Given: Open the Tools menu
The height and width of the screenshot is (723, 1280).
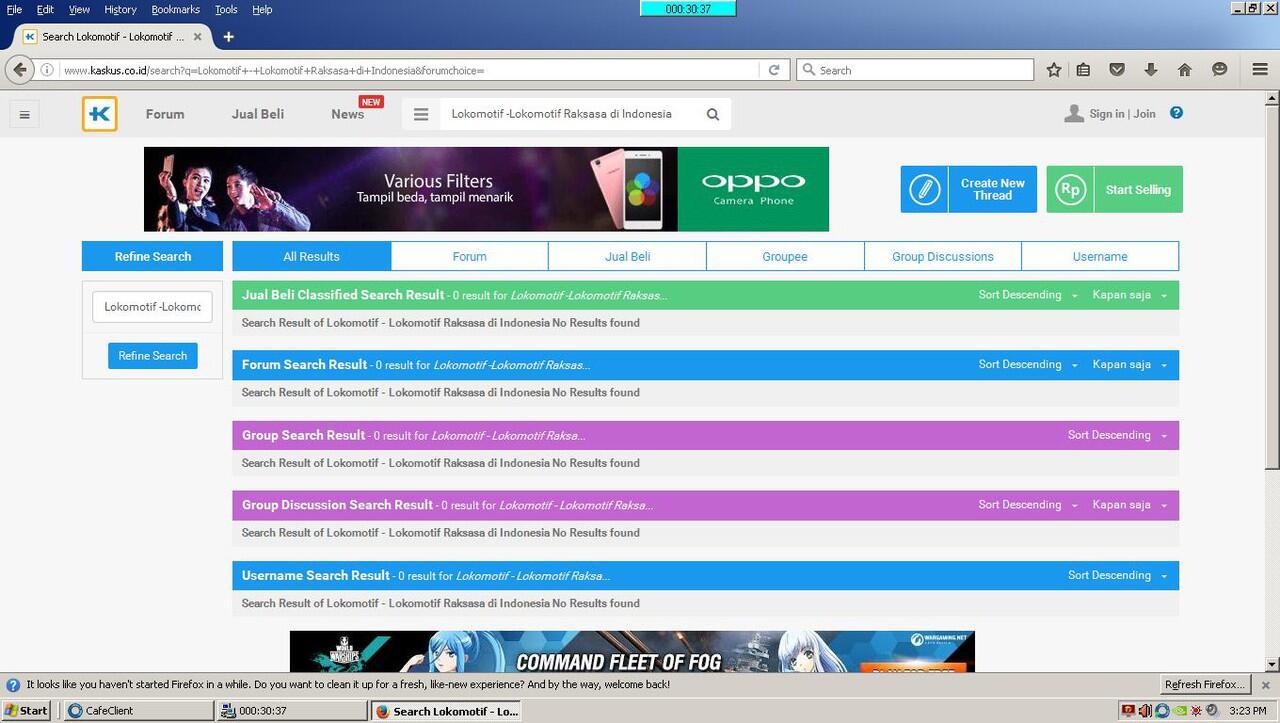Looking at the screenshot, I should pos(226,9).
